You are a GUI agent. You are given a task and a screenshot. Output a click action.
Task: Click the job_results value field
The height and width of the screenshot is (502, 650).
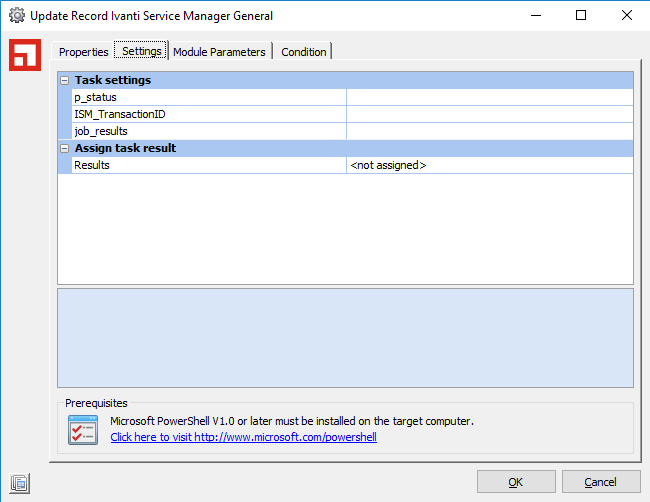click(x=490, y=131)
